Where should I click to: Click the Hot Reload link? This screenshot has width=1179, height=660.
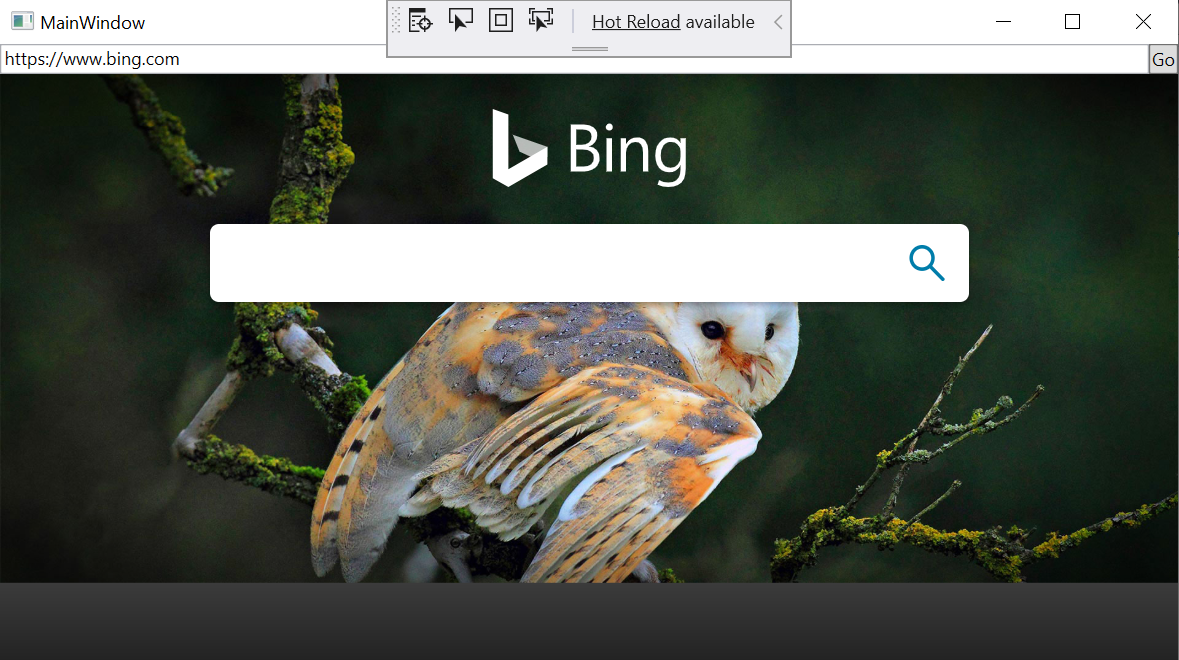636,21
